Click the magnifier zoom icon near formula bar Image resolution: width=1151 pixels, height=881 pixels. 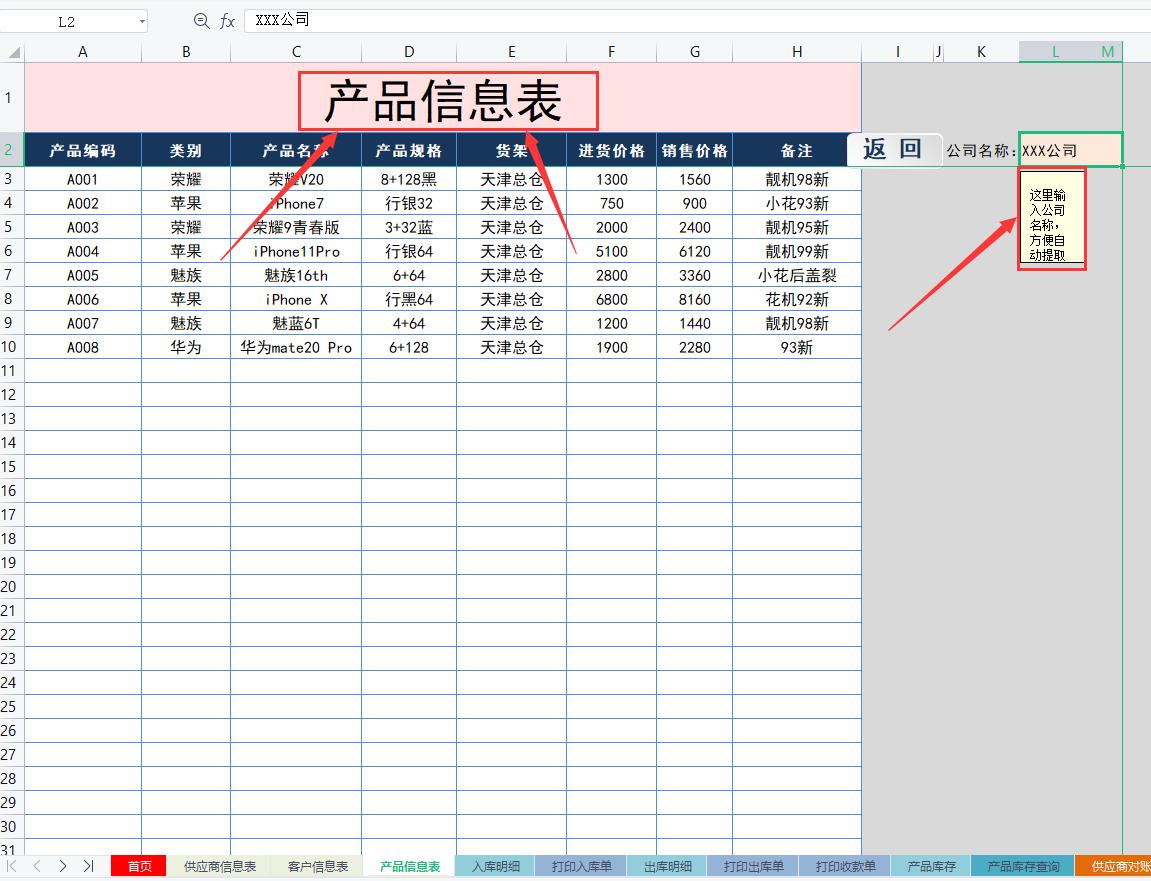pyautogui.click(x=202, y=19)
